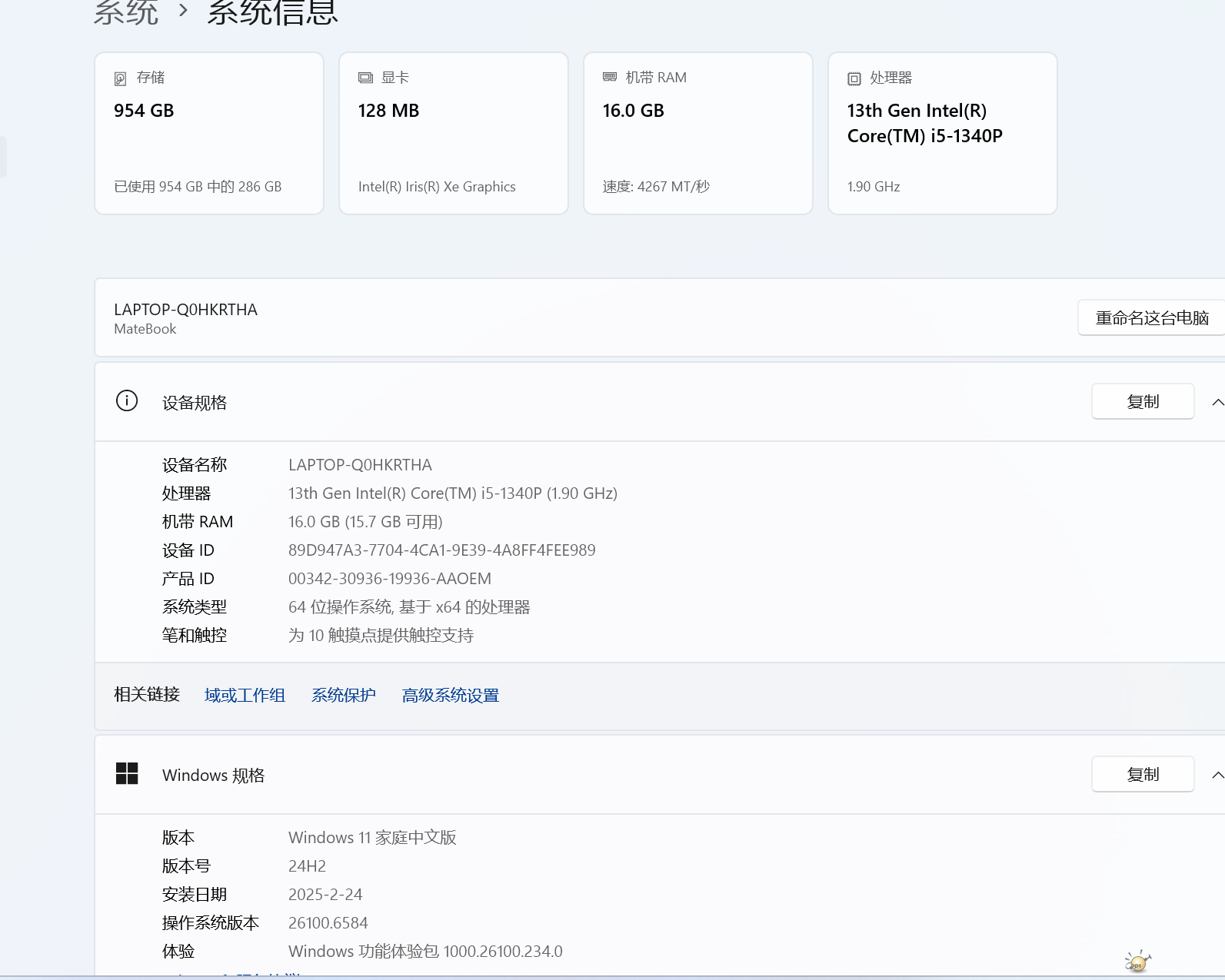This screenshot has height=980, width=1225.
Task: Copy device specifications with 复制 button
Action: pos(1142,402)
